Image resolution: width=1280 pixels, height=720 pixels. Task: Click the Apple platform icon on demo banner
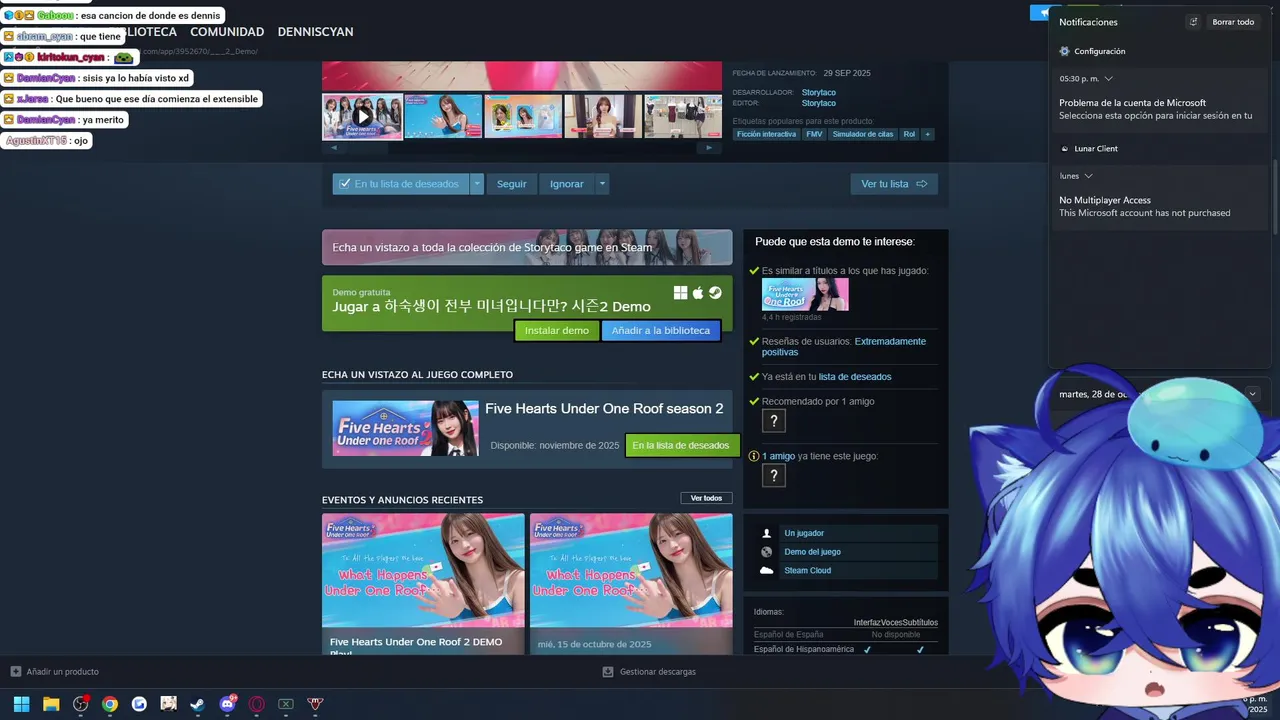pos(698,293)
